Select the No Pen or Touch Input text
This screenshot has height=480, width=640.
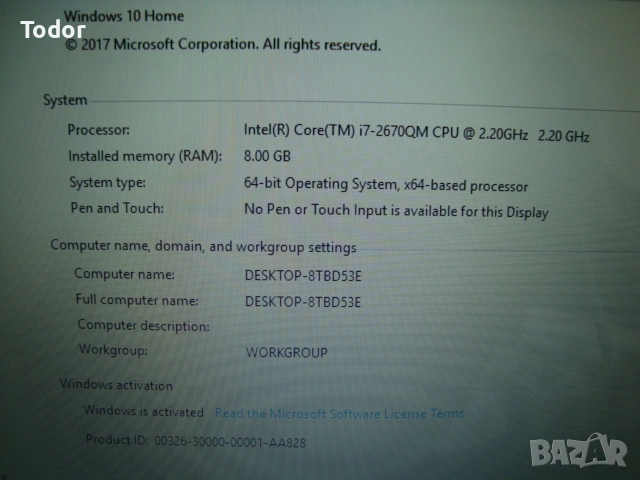coord(396,211)
